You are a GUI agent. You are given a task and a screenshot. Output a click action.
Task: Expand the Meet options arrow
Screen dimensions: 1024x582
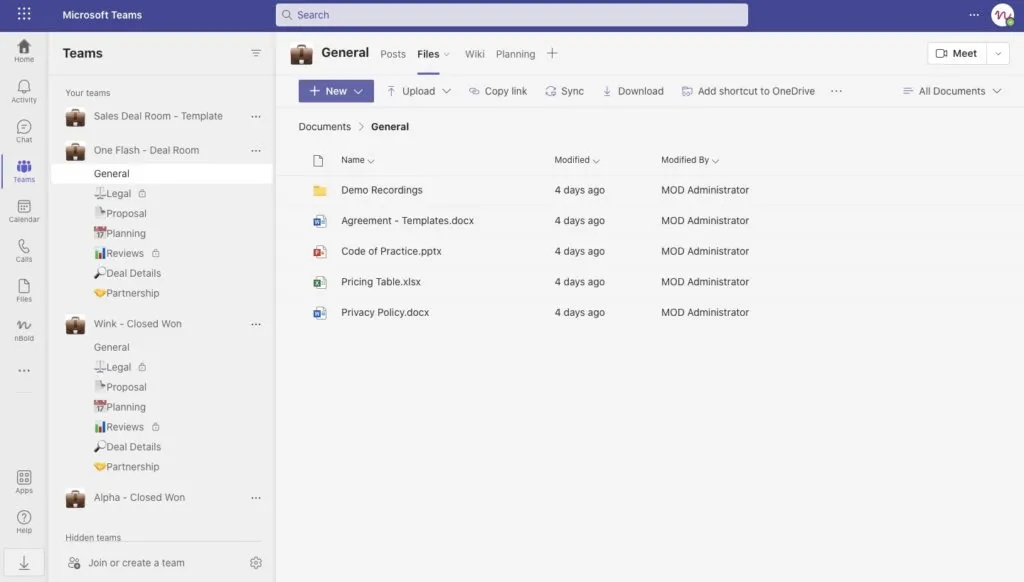click(x=998, y=54)
